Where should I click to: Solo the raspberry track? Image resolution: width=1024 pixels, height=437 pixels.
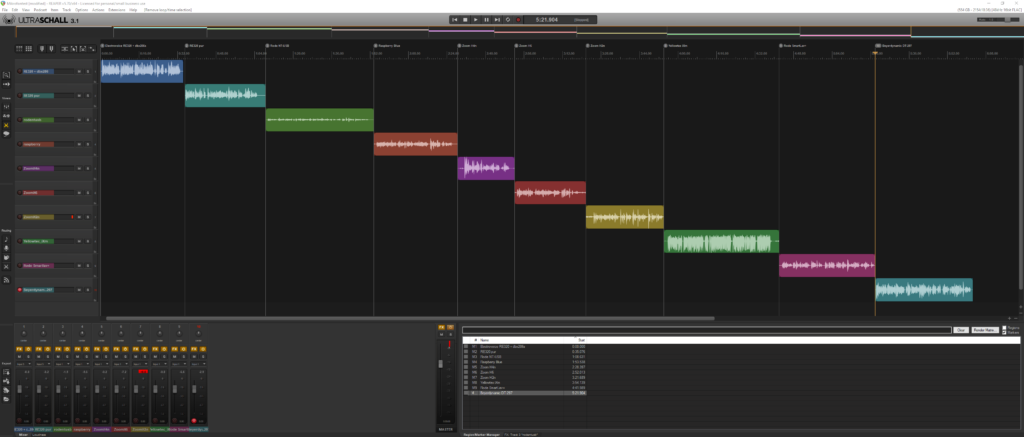tap(88, 144)
